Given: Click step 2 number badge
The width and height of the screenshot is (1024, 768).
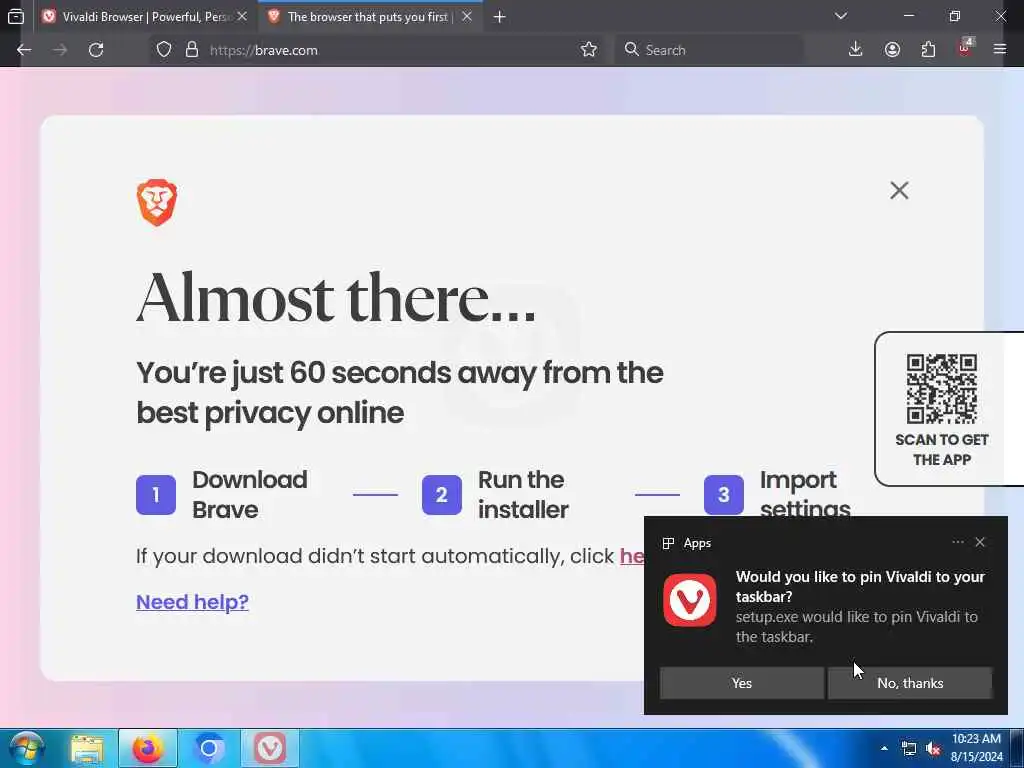Looking at the screenshot, I should click(x=441, y=494).
